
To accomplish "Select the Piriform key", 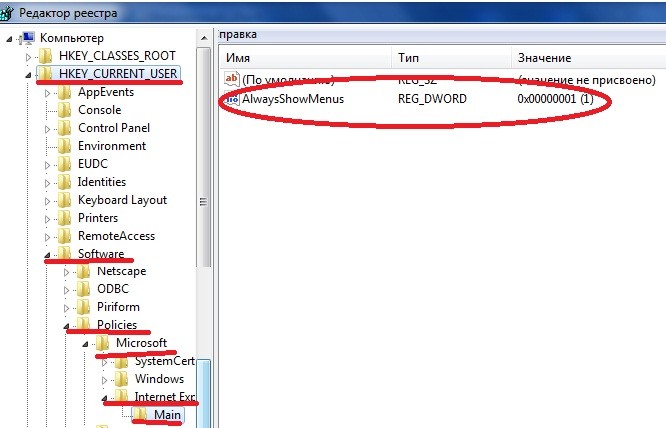I will pyautogui.click(x=118, y=307).
